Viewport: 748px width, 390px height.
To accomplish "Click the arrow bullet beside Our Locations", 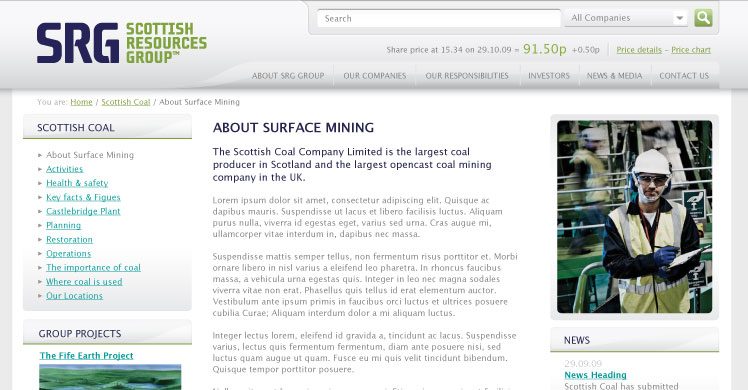I will (x=40, y=296).
